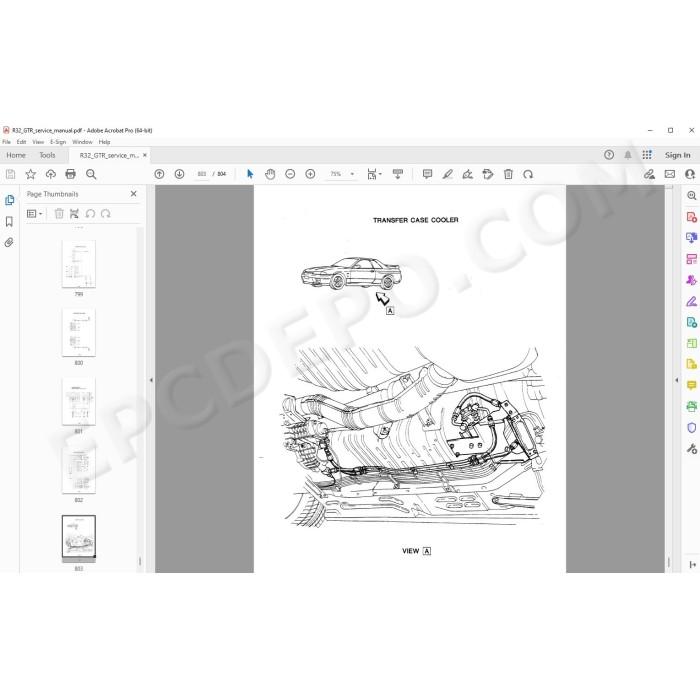This screenshot has width=700, height=700.
Task: Delete the page with the toolbar trash icon
Action: [x=508, y=174]
